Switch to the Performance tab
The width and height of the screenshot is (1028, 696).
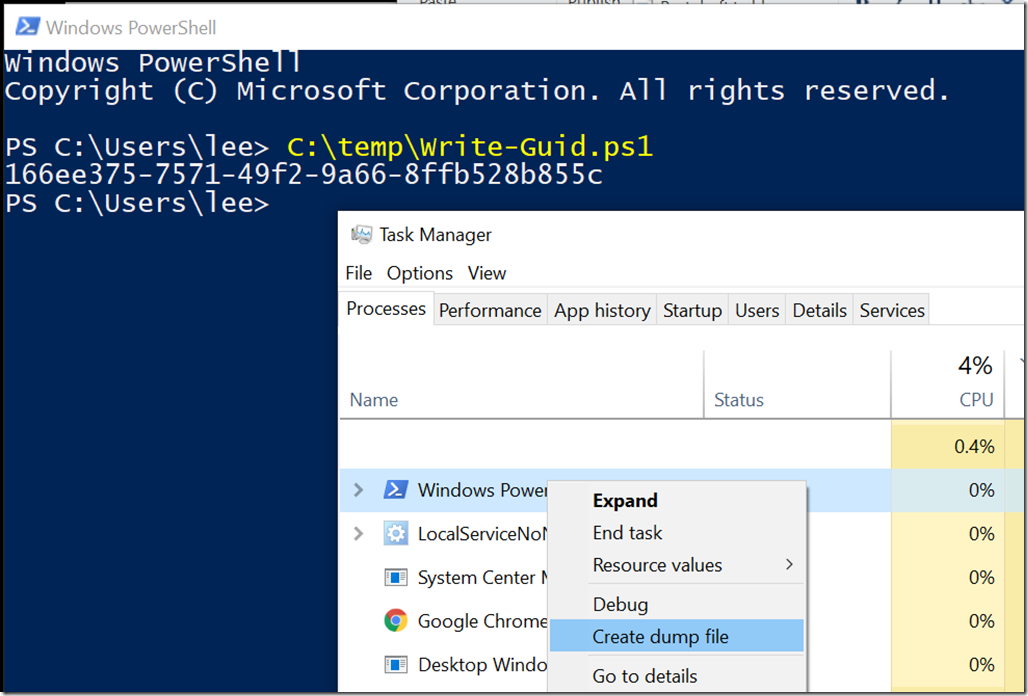click(x=490, y=310)
